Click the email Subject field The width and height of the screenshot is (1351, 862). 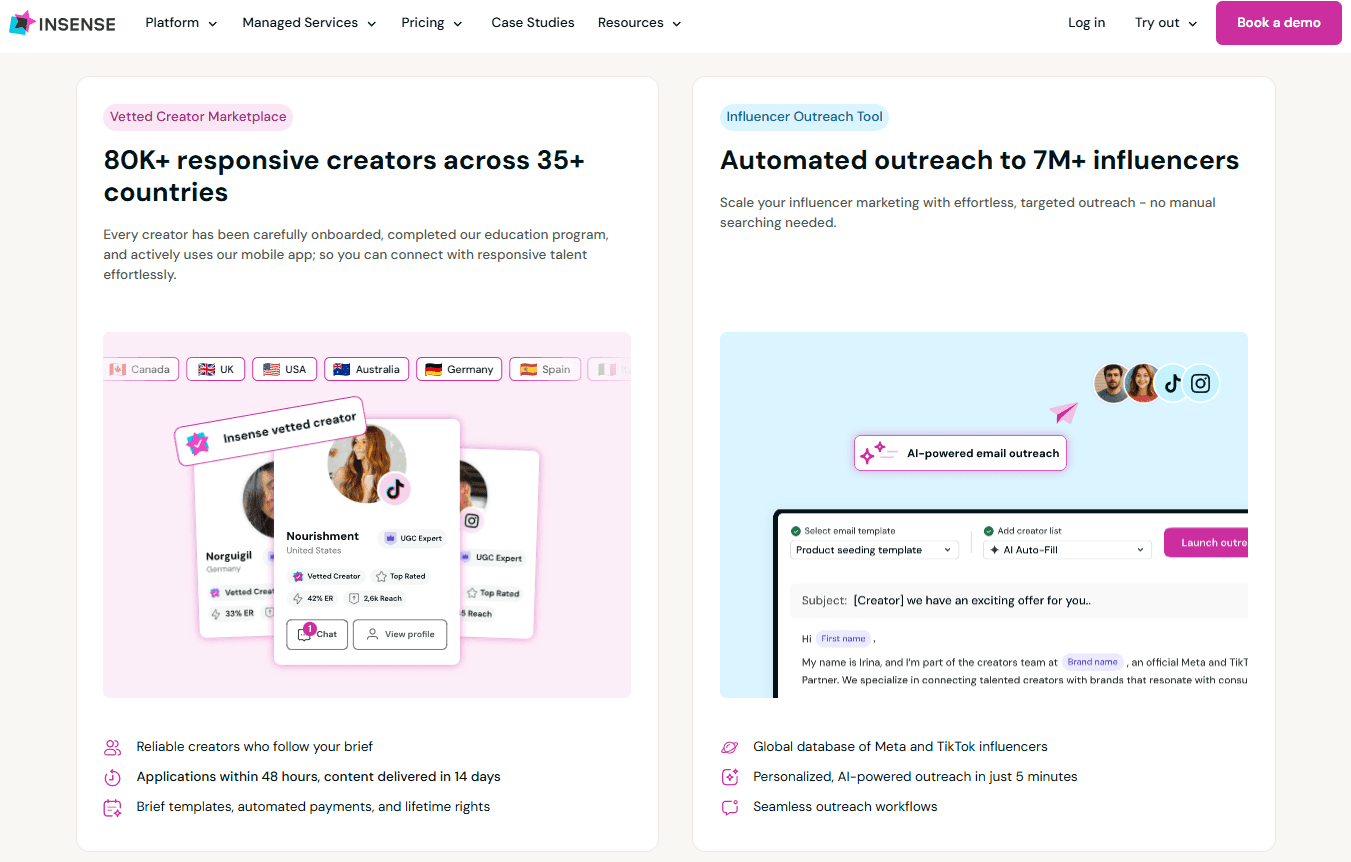[1019, 601]
